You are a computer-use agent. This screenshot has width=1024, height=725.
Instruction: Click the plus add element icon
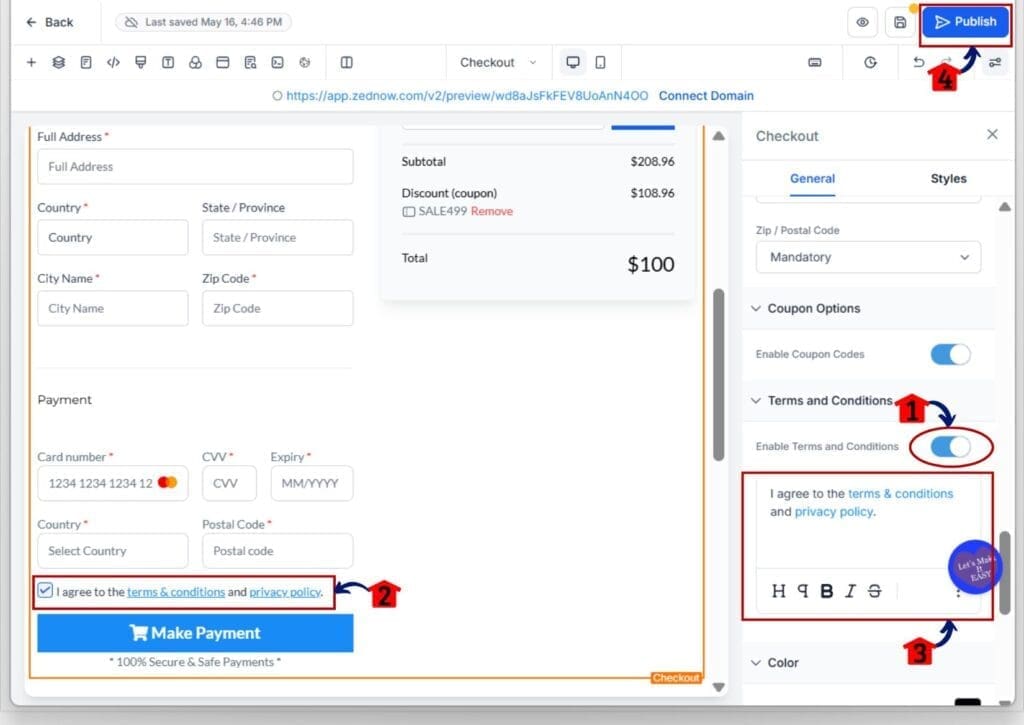pos(31,62)
